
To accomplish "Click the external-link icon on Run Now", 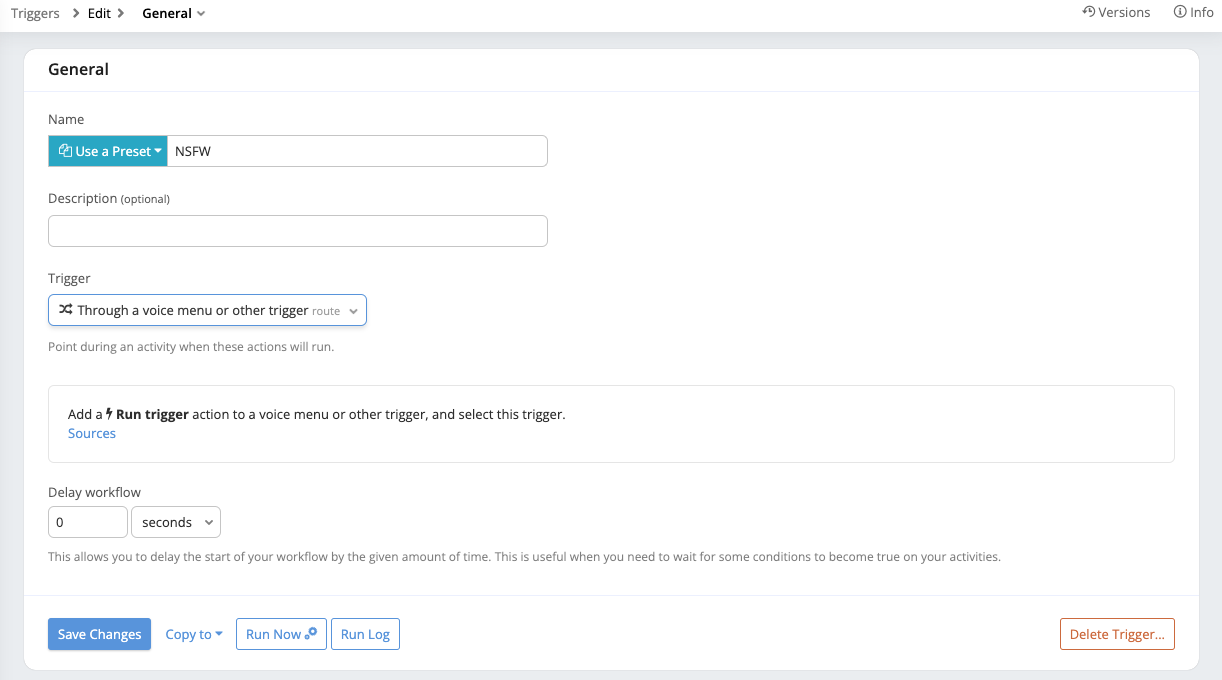I will [x=311, y=633].
